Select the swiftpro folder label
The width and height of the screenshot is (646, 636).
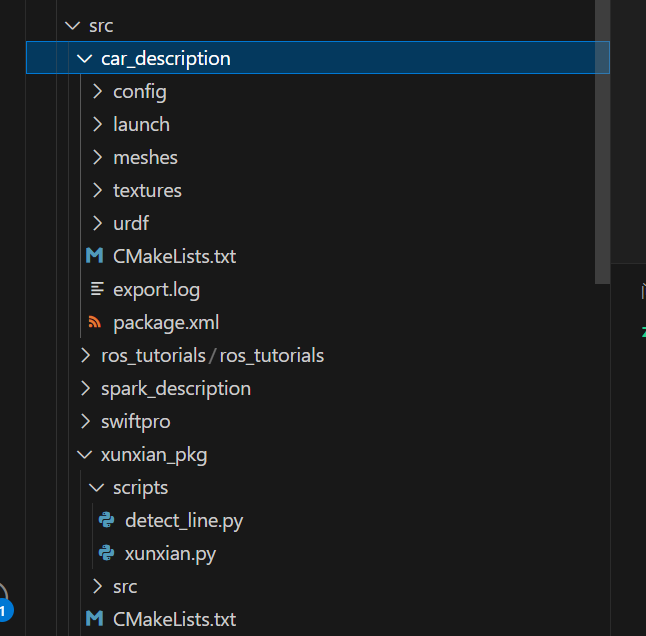click(136, 422)
